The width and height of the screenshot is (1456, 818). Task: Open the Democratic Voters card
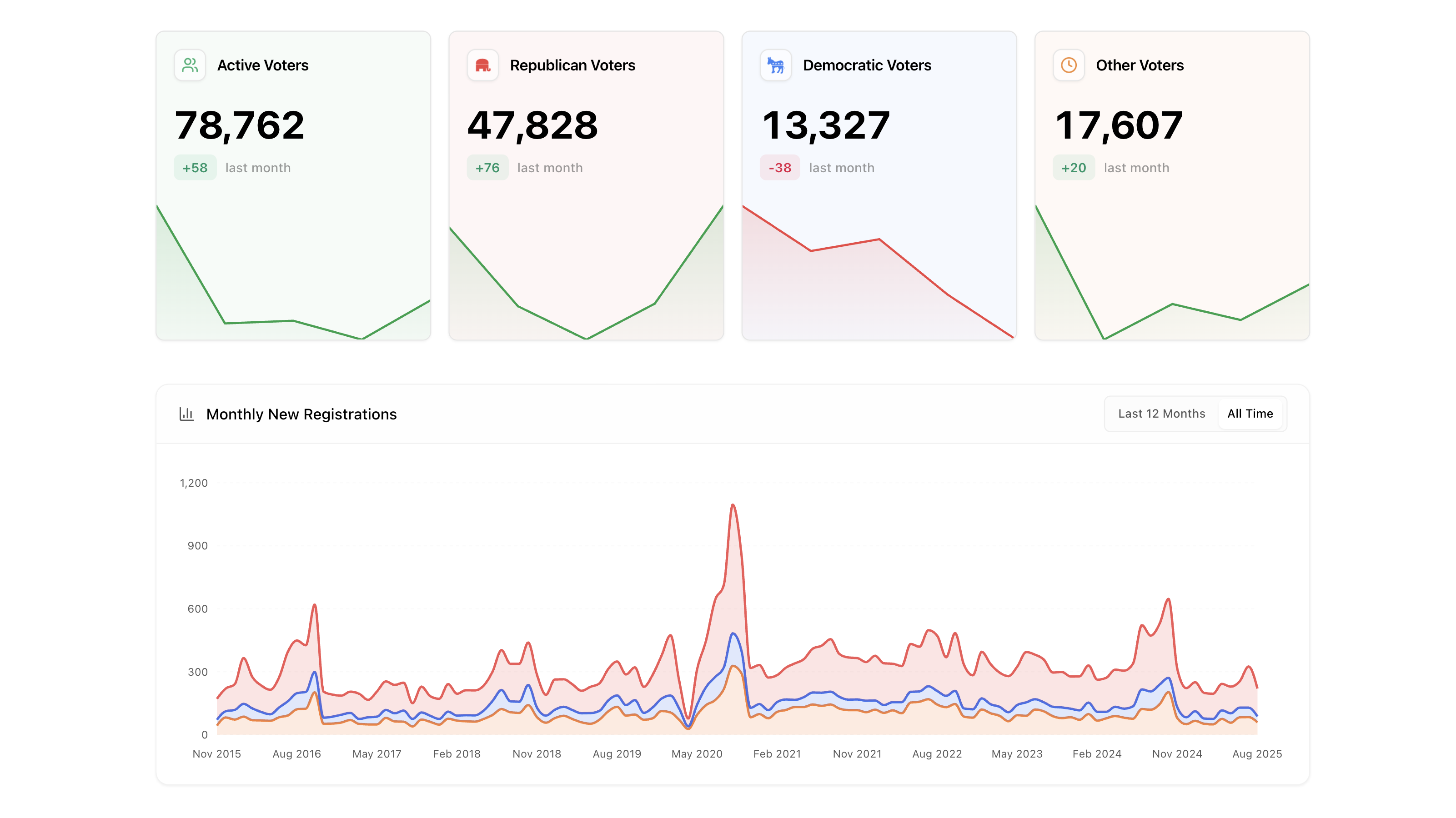tap(867, 65)
